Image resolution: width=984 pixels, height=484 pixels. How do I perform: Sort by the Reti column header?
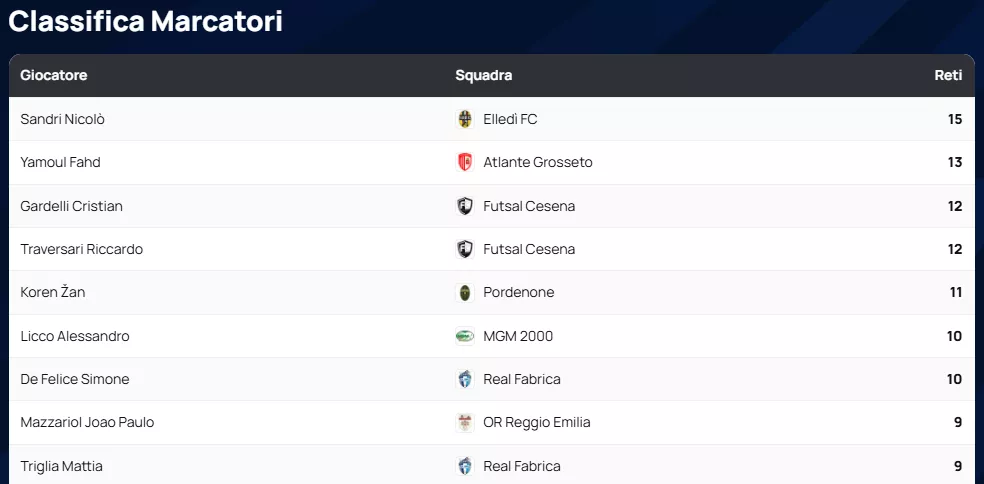[948, 76]
